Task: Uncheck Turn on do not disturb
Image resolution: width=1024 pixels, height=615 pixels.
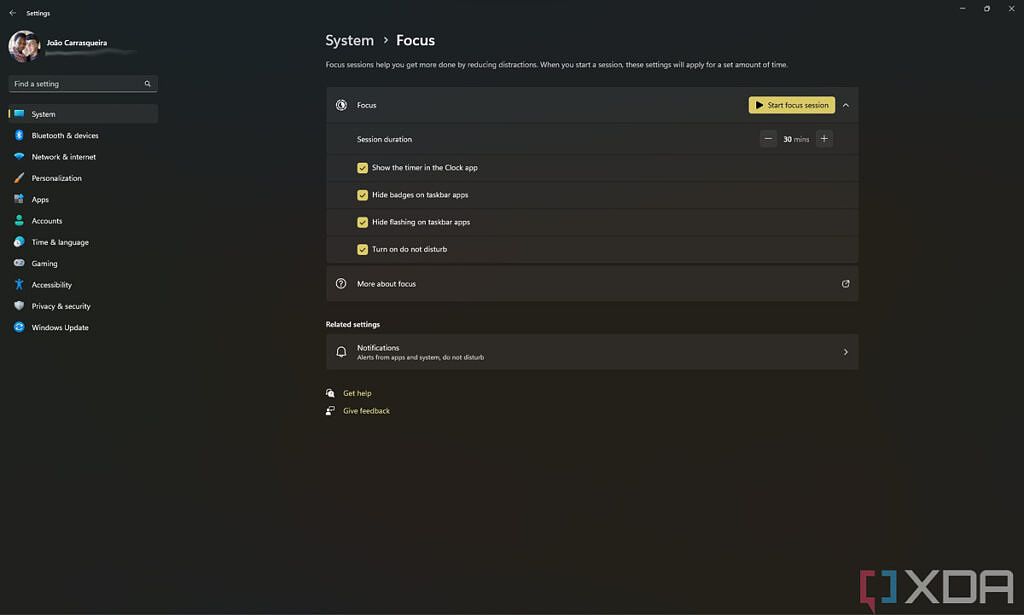Action: 362,249
